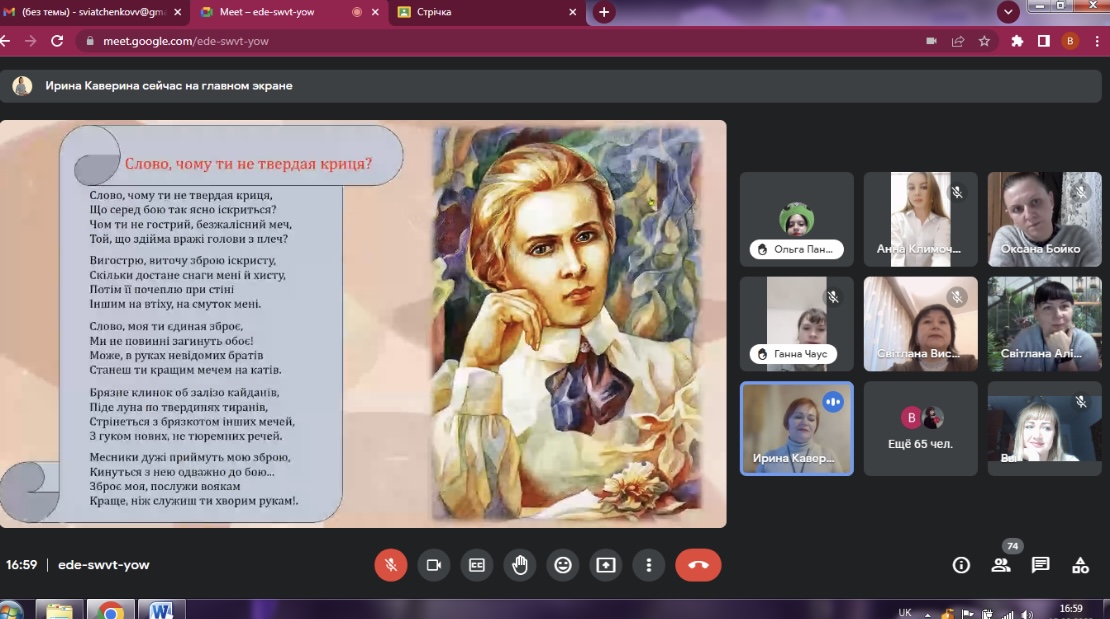Screen dimensions: 1110x619
Task: Select Оксана Бойко video tile
Action: (1044, 220)
